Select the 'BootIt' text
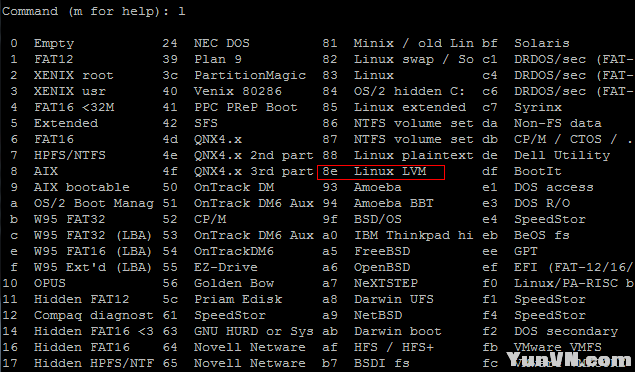This screenshot has height=372, width=635. 537,171
